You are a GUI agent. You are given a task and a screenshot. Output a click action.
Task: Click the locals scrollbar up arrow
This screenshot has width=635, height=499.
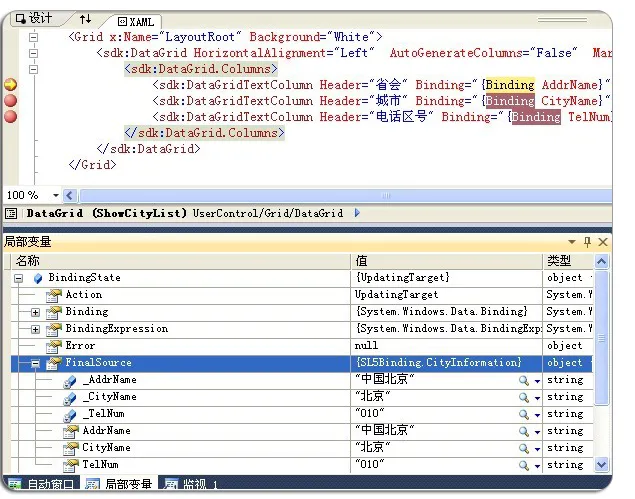tap(601, 262)
